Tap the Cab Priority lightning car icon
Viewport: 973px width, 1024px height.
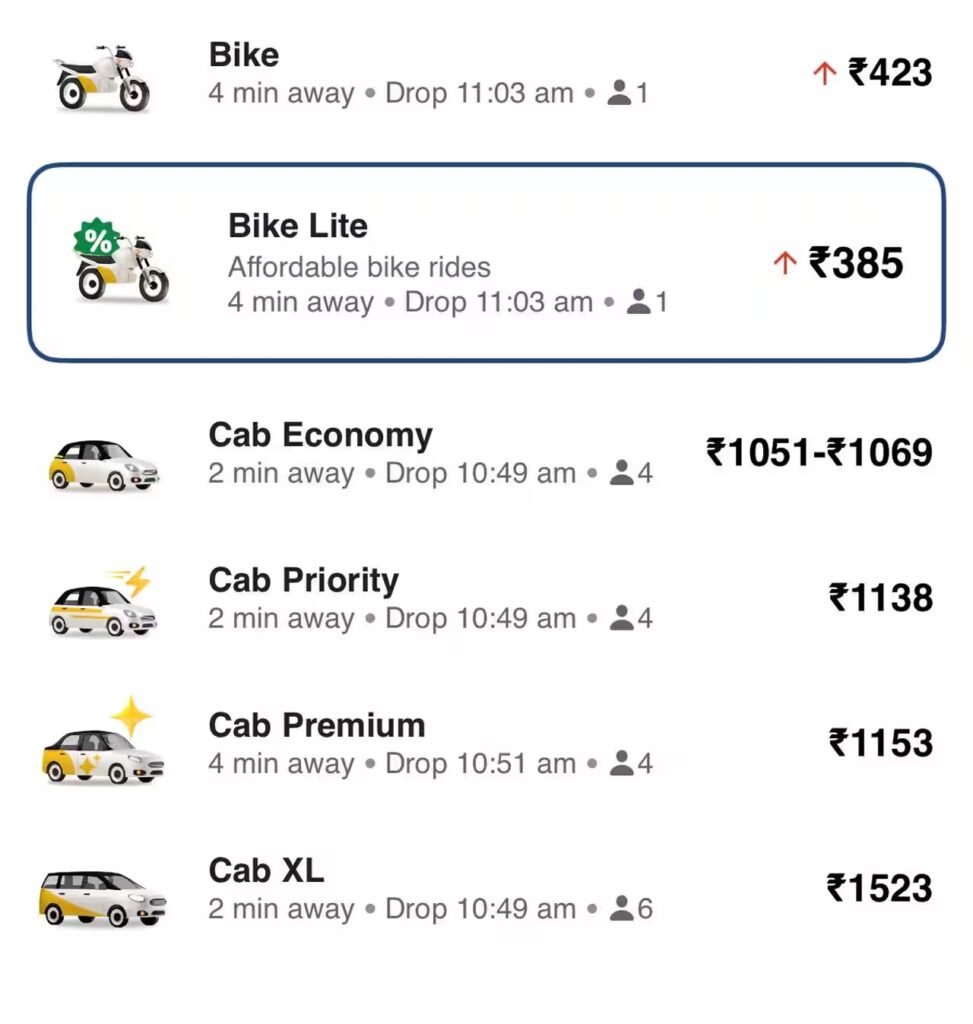(x=103, y=602)
